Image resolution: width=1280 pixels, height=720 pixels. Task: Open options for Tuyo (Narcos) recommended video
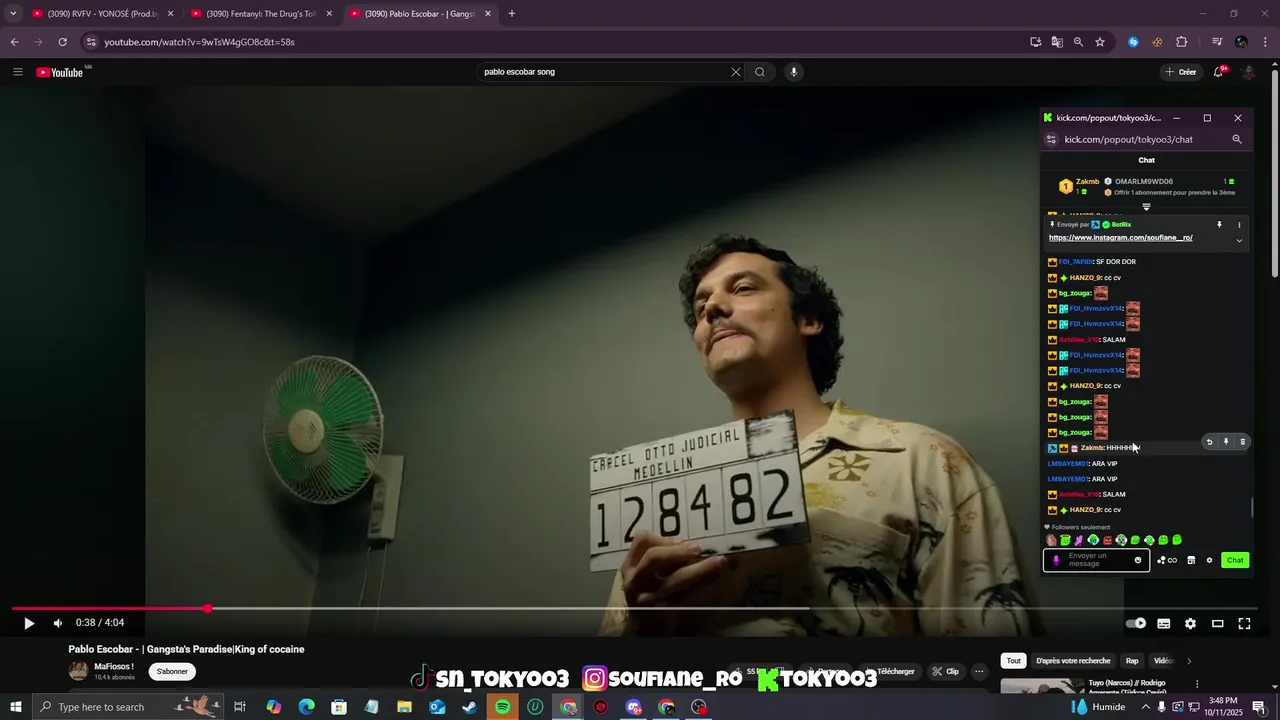1197,684
